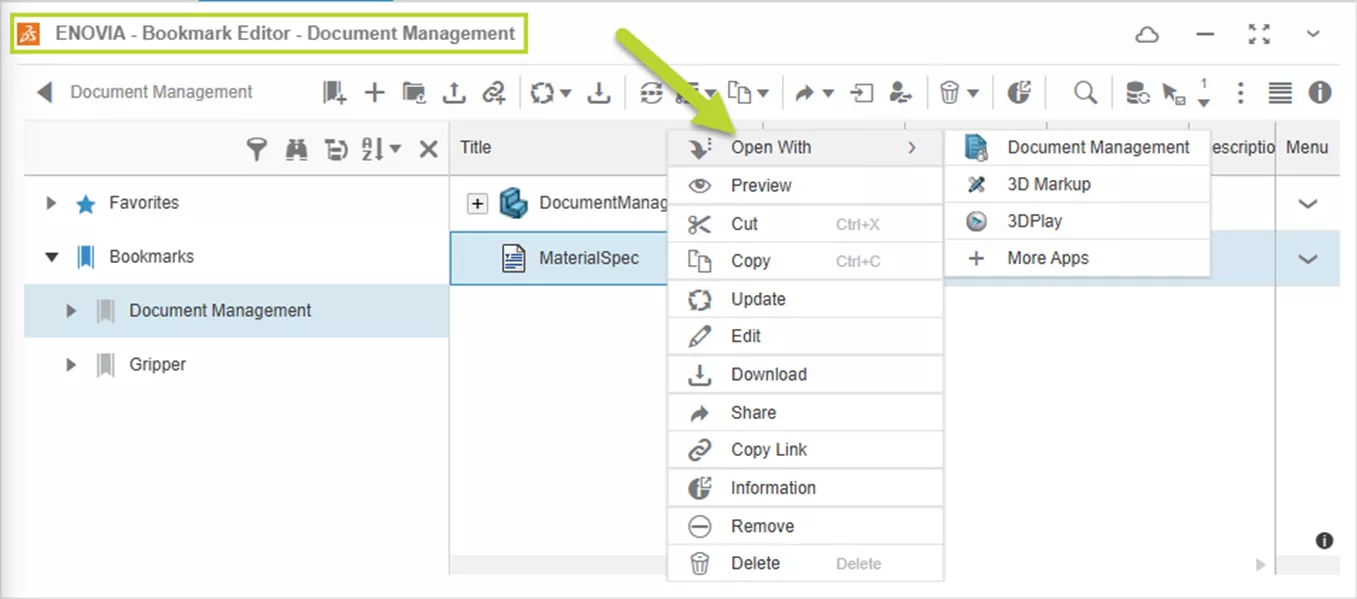
Task: Open the trash (delete) toolbar icon
Action: (x=950, y=92)
